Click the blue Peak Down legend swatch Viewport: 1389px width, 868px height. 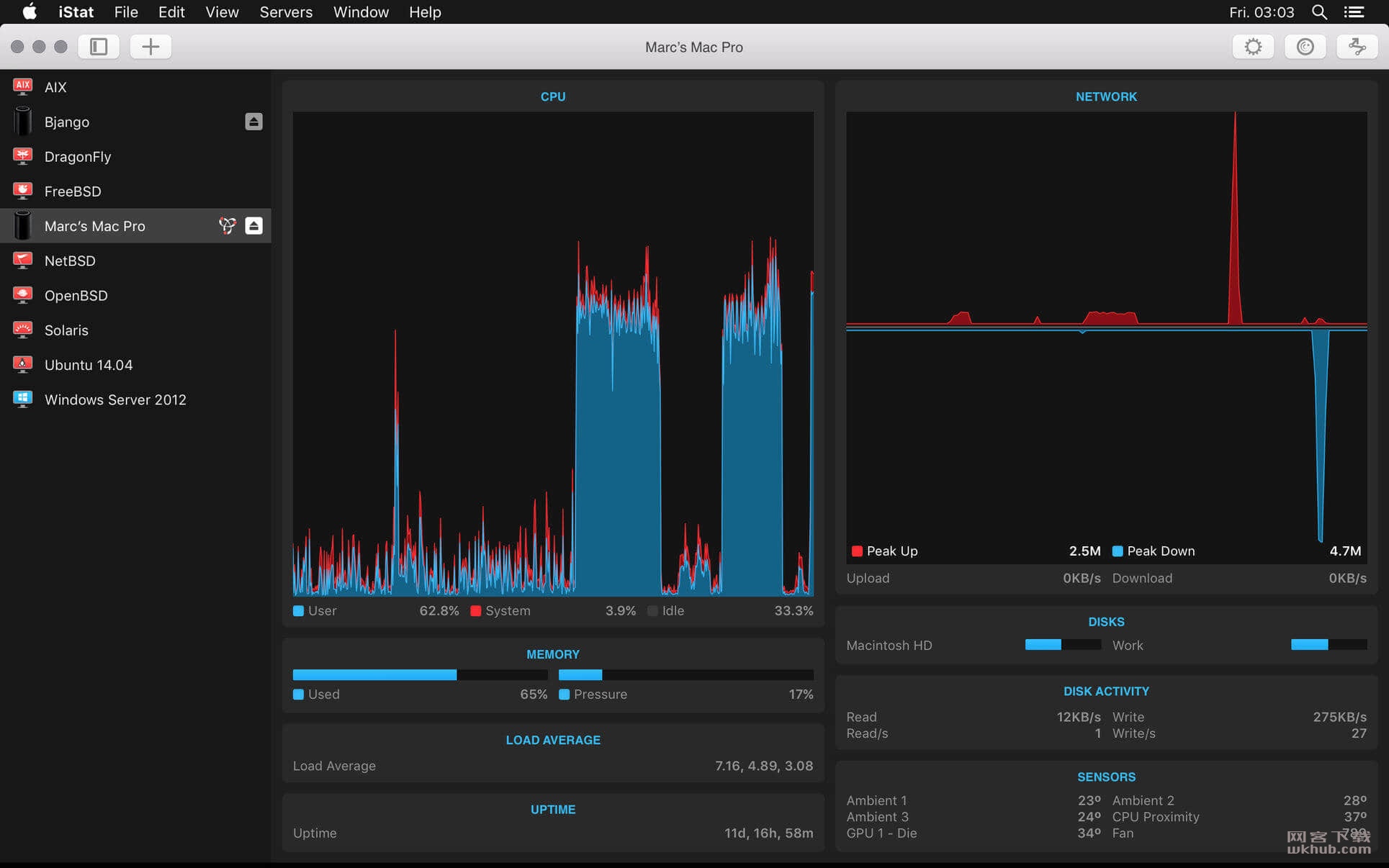1118,551
